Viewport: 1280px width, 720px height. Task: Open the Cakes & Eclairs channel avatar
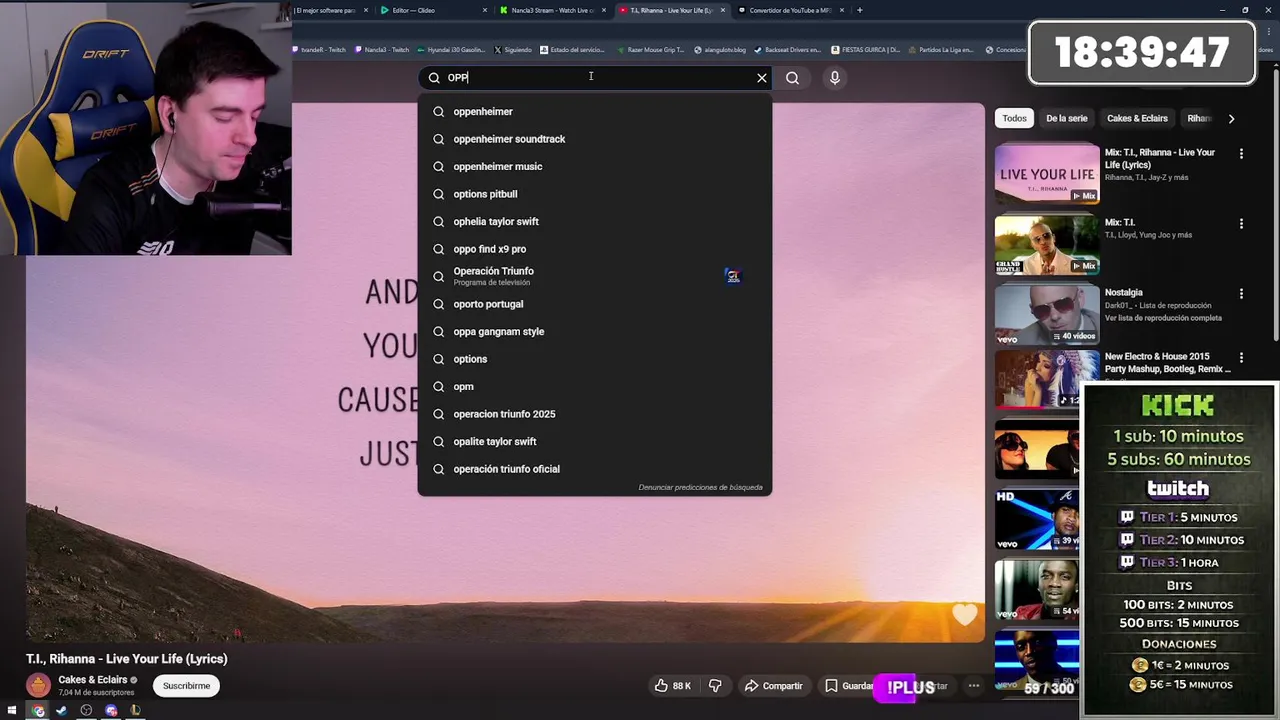39,685
